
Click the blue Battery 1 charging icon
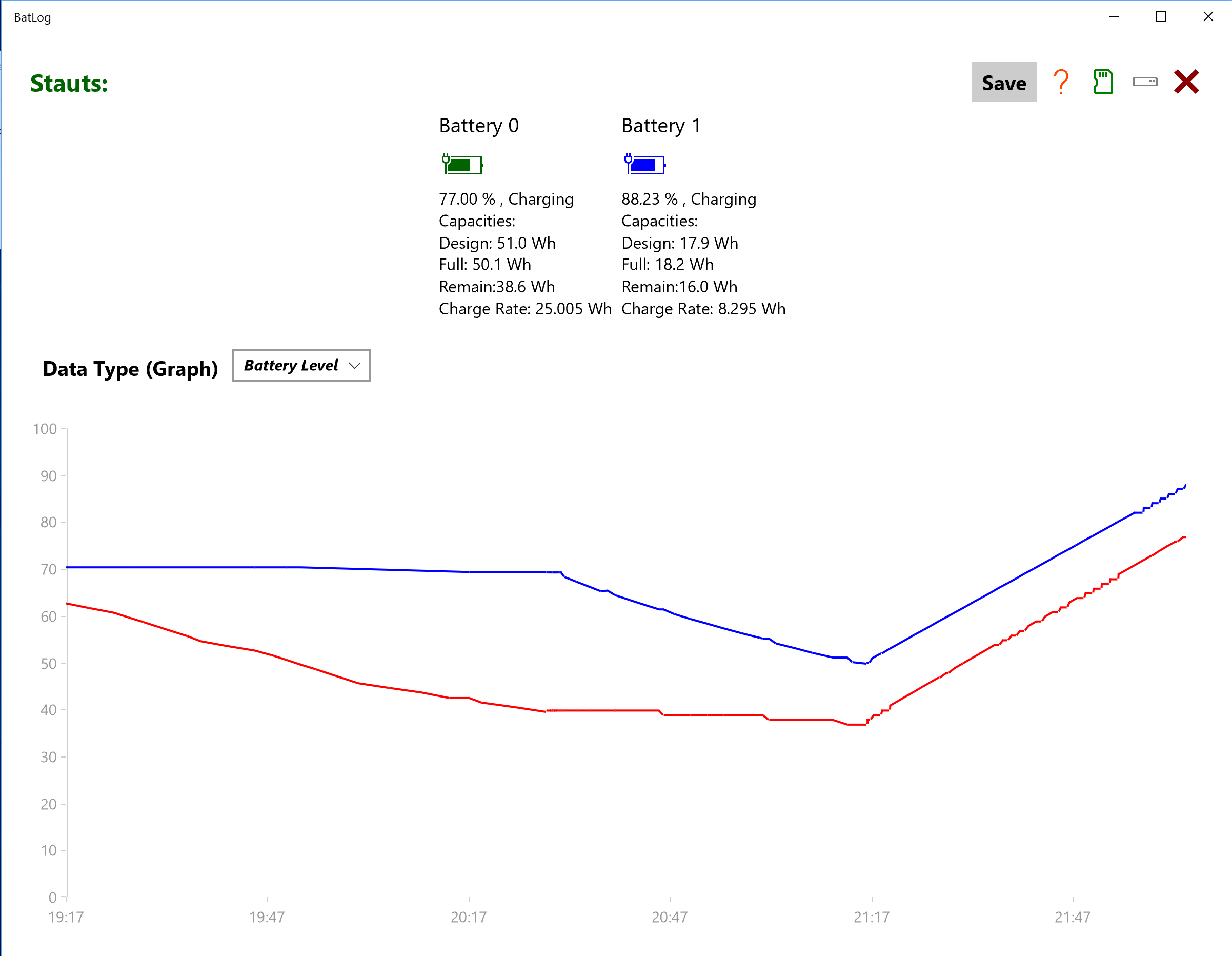645,164
